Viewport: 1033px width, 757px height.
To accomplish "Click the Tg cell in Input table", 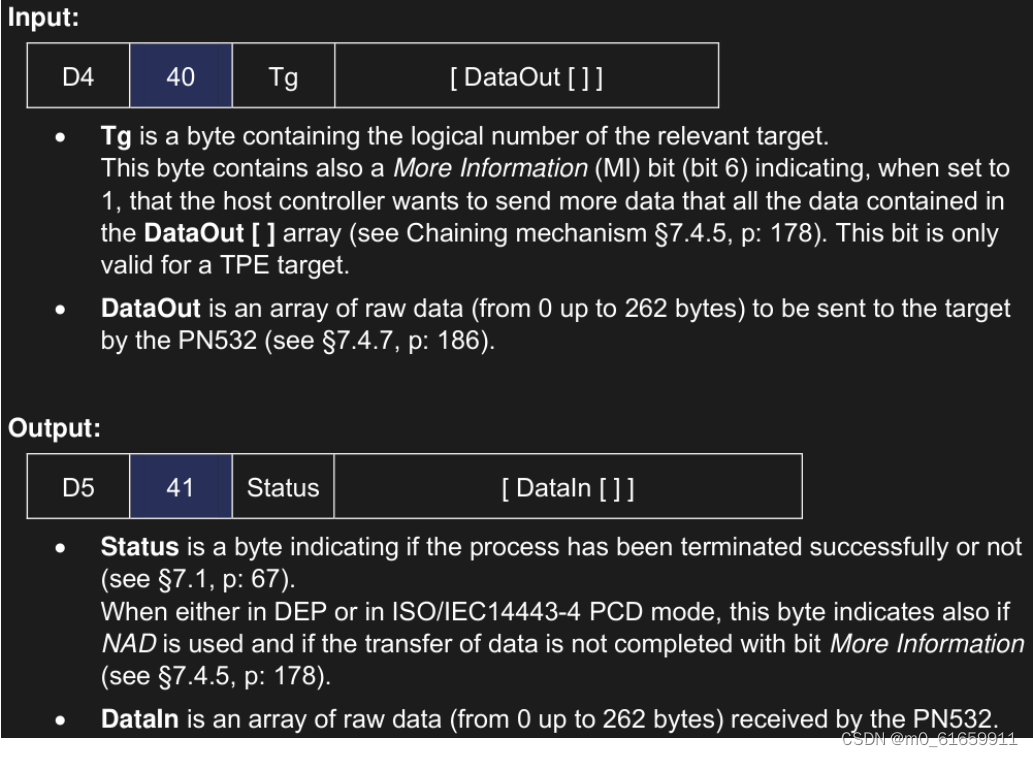I will (x=282, y=75).
